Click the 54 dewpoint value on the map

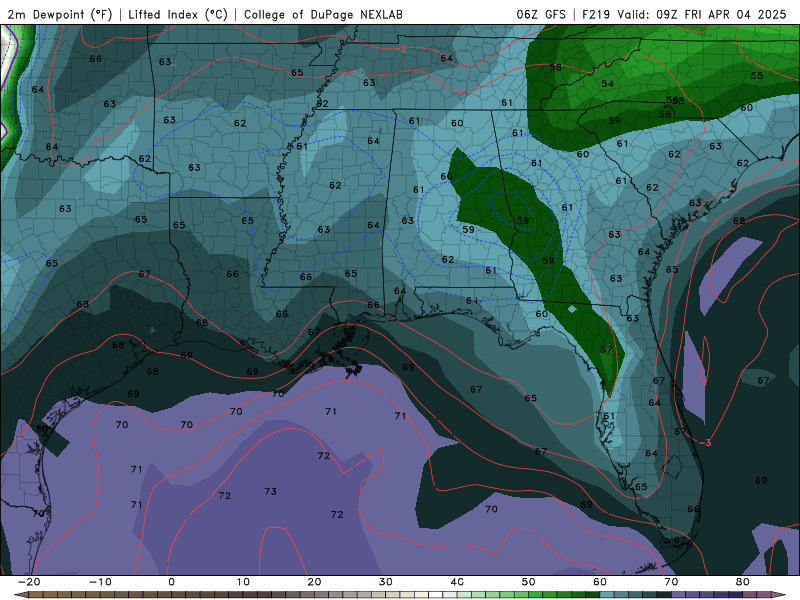point(608,83)
